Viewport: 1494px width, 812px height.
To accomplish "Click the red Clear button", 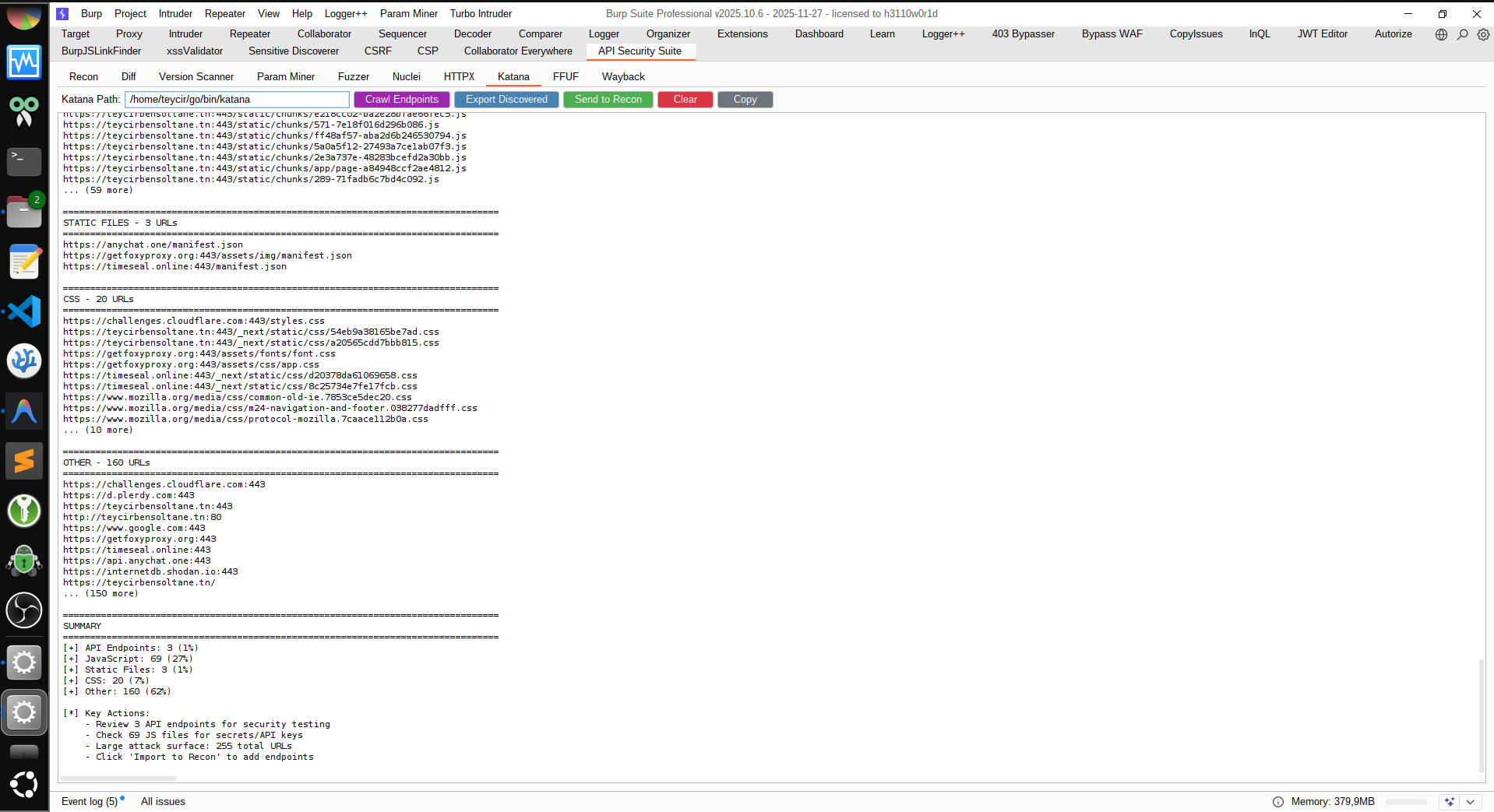I will click(685, 100).
